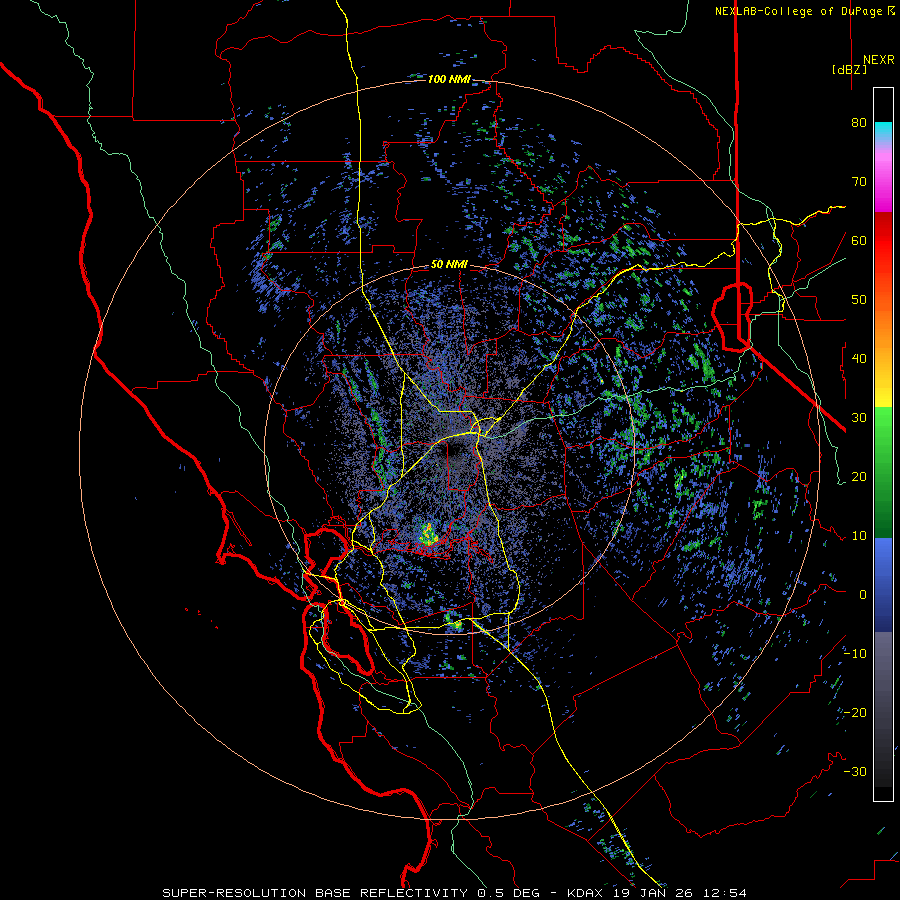This screenshot has width=900, height=900.
Task: Click the SUPER-RESOLUTION BASE REFLECTIVITY caption text
Action: click(315, 893)
